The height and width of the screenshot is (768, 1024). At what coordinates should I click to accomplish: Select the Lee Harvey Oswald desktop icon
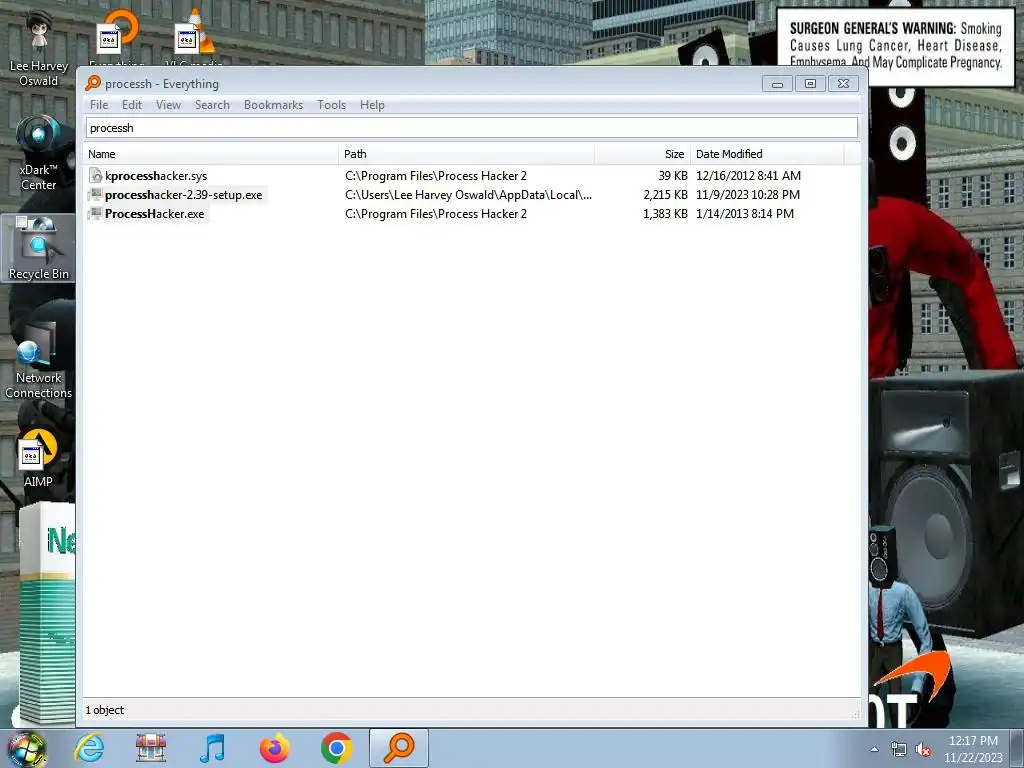tap(39, 50)
